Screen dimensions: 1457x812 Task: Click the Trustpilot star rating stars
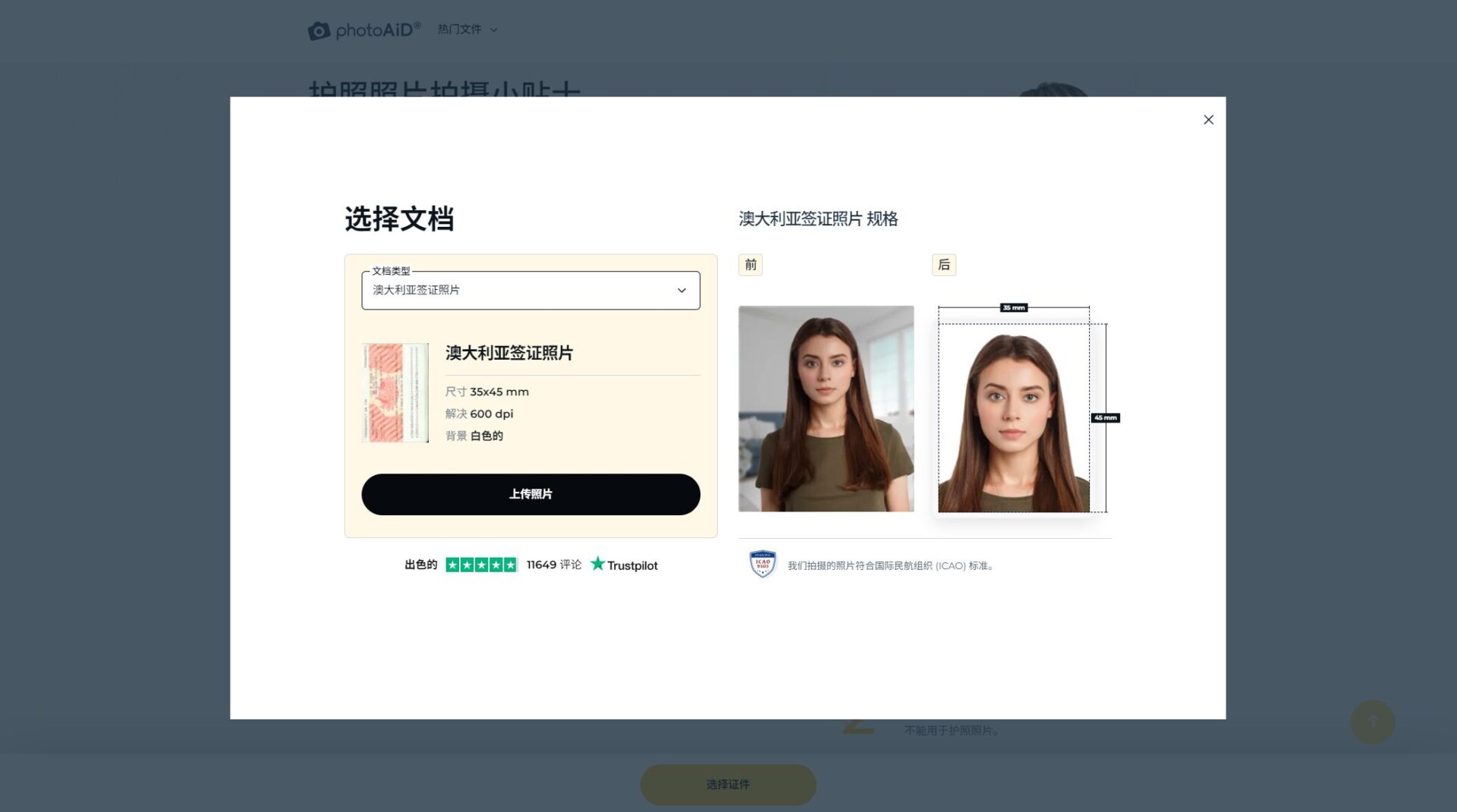coord(481,565)
